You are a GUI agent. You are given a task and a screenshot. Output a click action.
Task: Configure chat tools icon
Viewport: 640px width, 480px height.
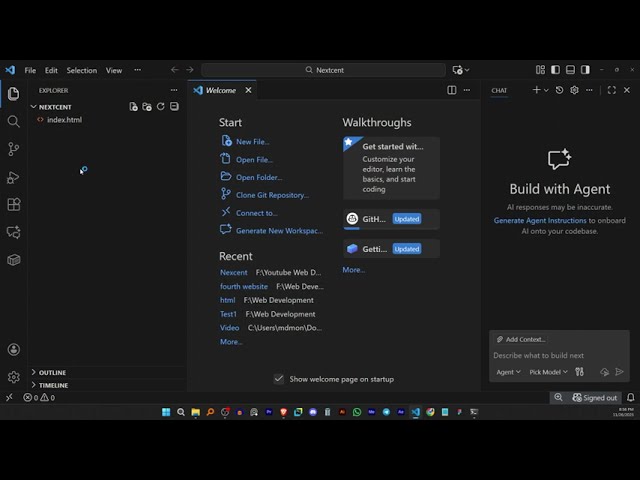coord(579,372)
